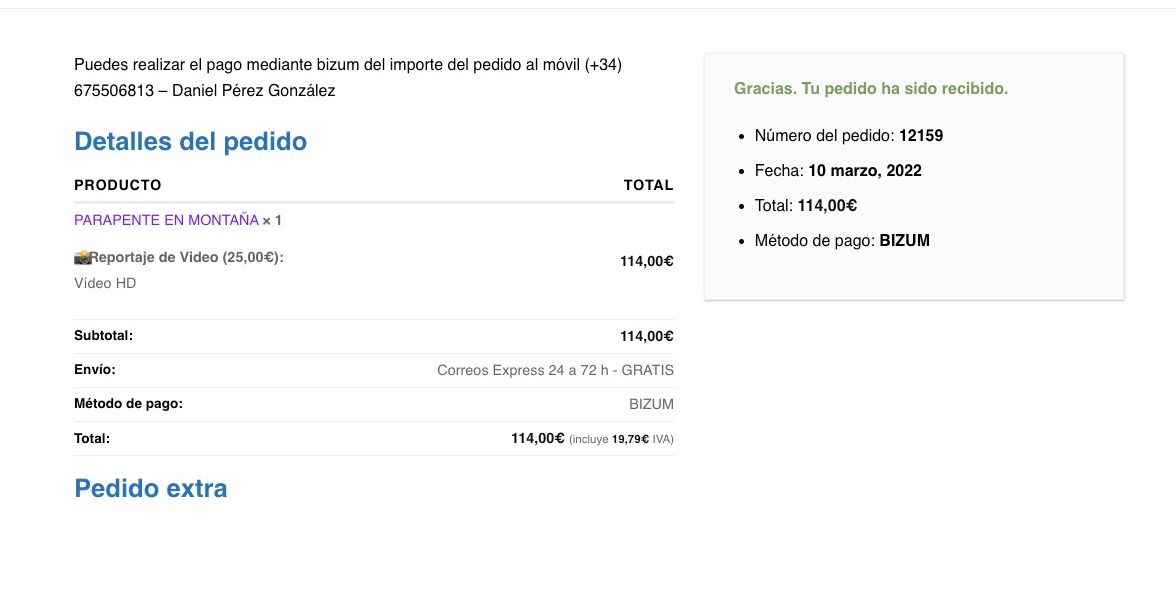This screenshot has width=1176, height=590.
Task: Click BIZUM in the order summary box
Action: (904, 241)
